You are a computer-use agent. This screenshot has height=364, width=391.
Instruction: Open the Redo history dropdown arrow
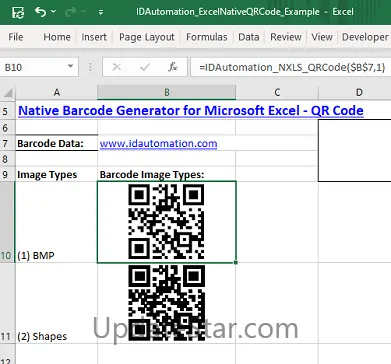84,12
